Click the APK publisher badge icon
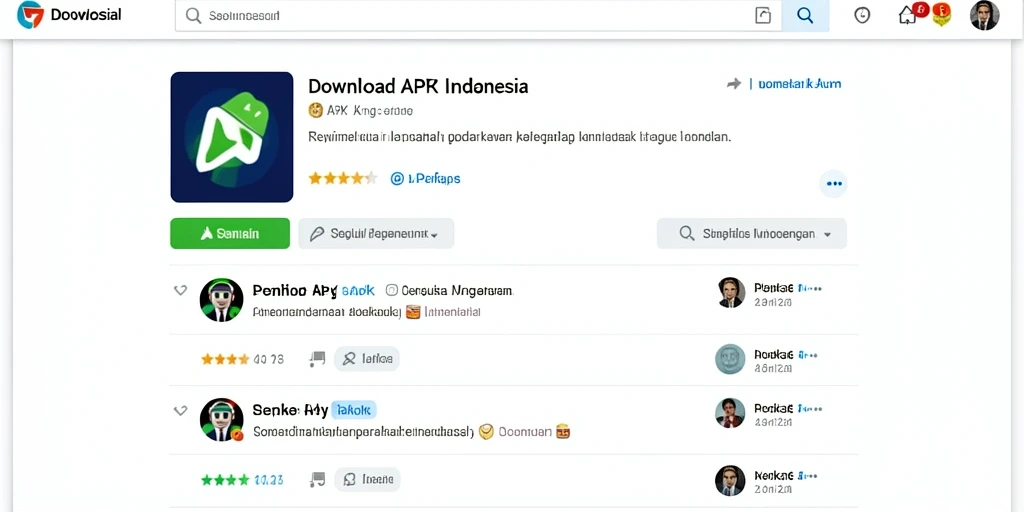The image size is (1024, 512). coord(315,110)
